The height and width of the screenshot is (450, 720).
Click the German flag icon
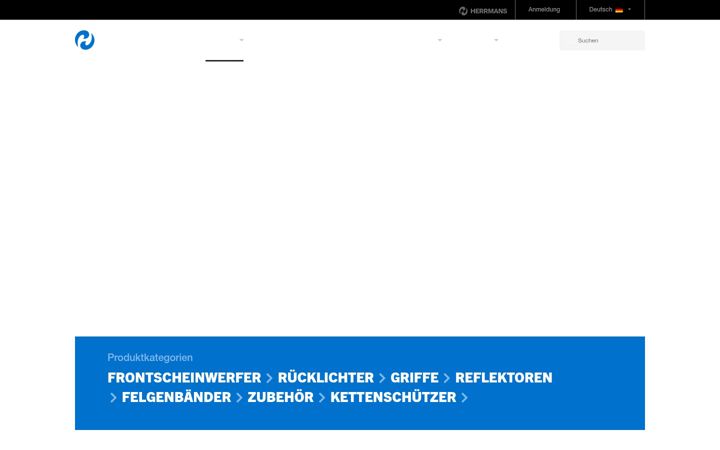pyautogui.click(x=619, y=10)
